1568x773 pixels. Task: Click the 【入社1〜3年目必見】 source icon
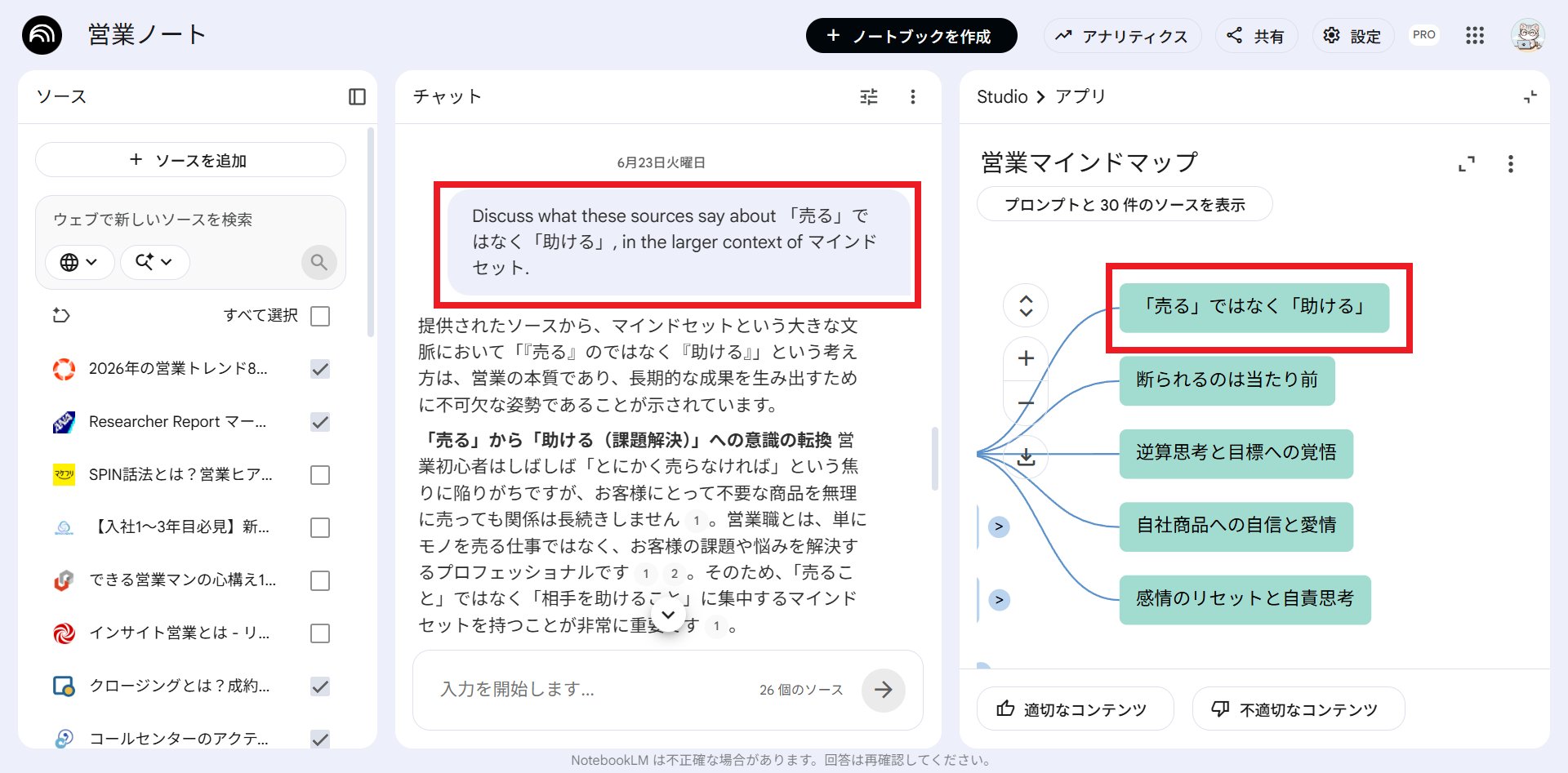[64, 527]
